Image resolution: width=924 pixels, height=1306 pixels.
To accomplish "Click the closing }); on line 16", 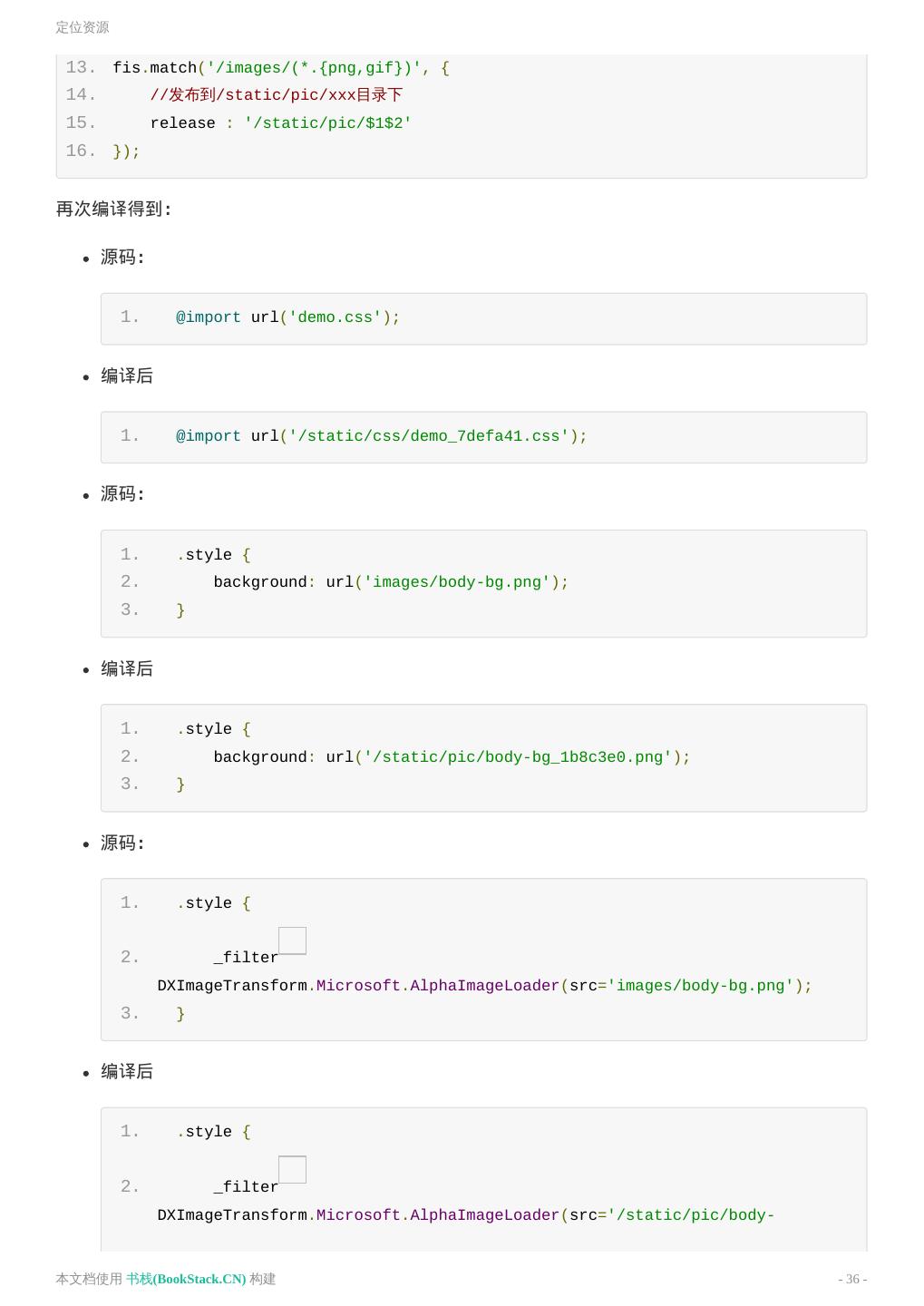I will [x=126, y=151].
